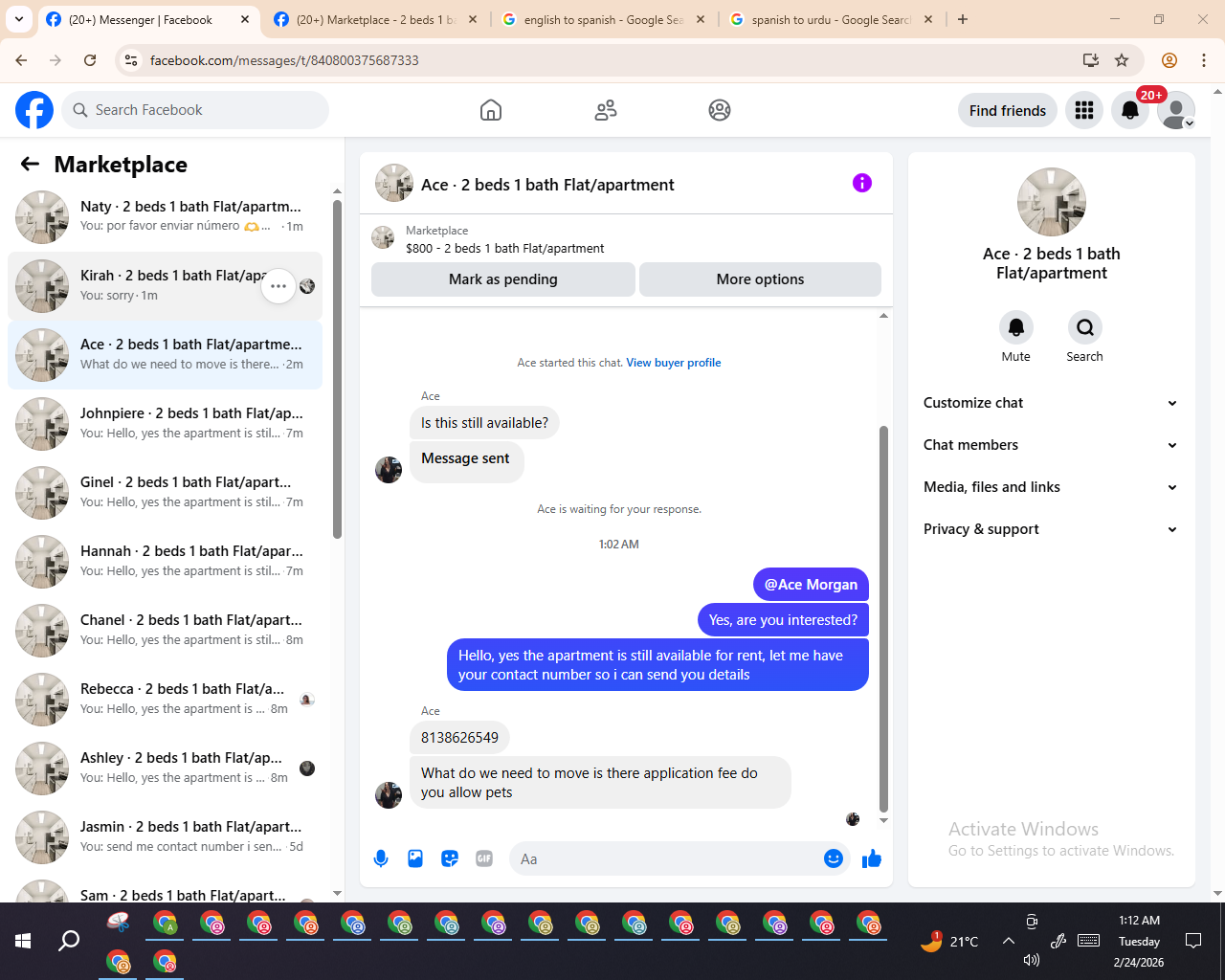Show hidden system tray icons

click(x=1009, y=941)
